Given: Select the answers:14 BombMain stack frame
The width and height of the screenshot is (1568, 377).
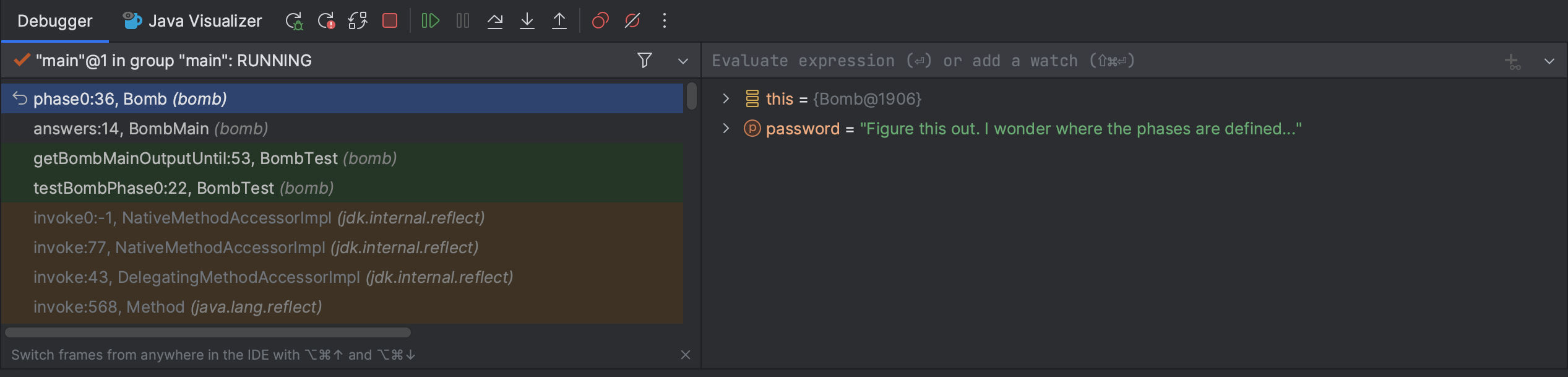Looking at the screenshot, I should pos(151,128).
